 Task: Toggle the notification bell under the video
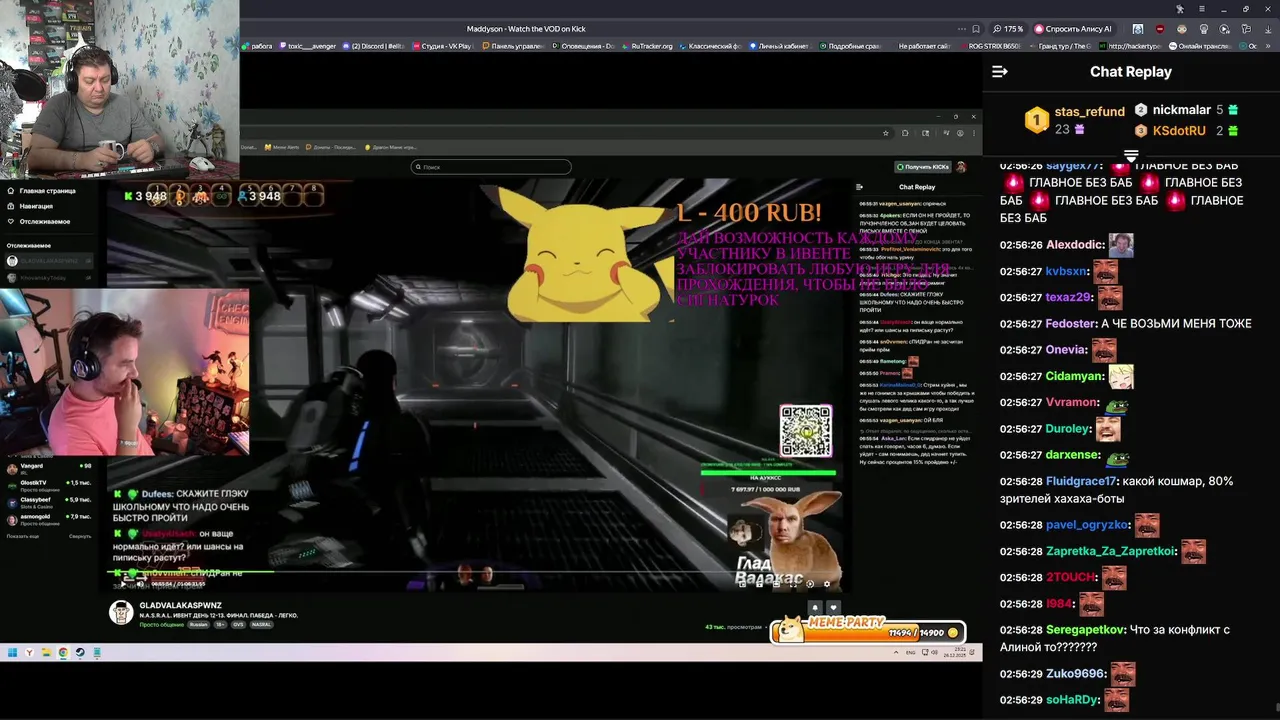click(x=815, y=607)
